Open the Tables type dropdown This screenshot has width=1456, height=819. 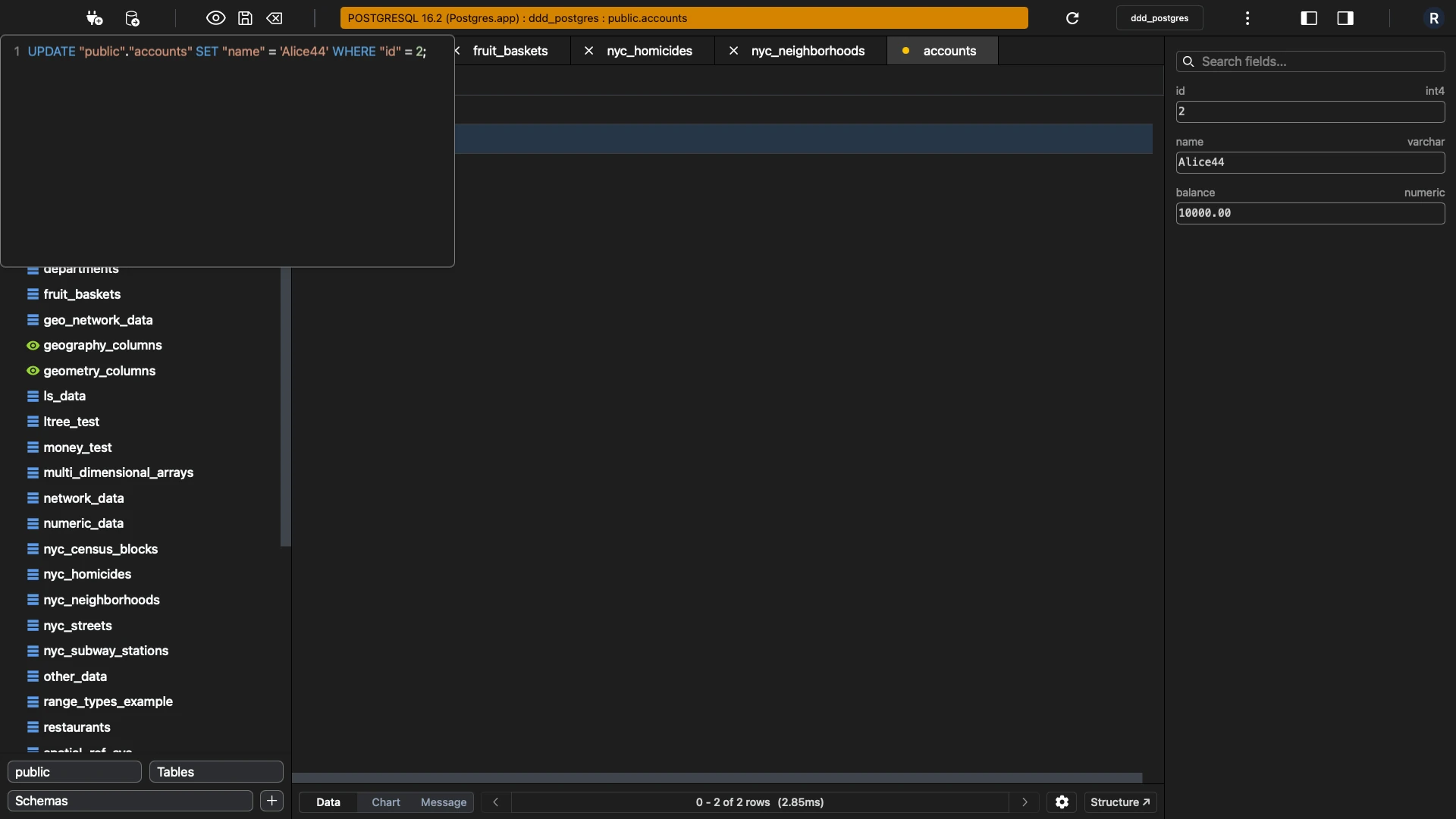tap(216, 772)
